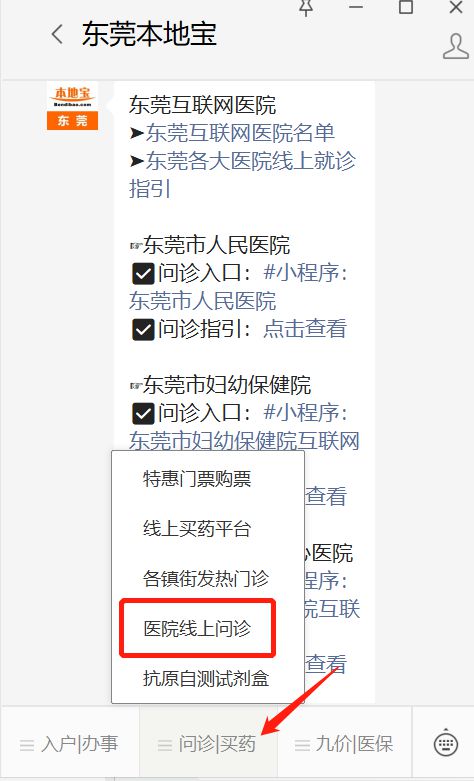Open the 东莞本地宝 account avatar
The width and height of the screenshot is (474, 781).
(72, 107)
